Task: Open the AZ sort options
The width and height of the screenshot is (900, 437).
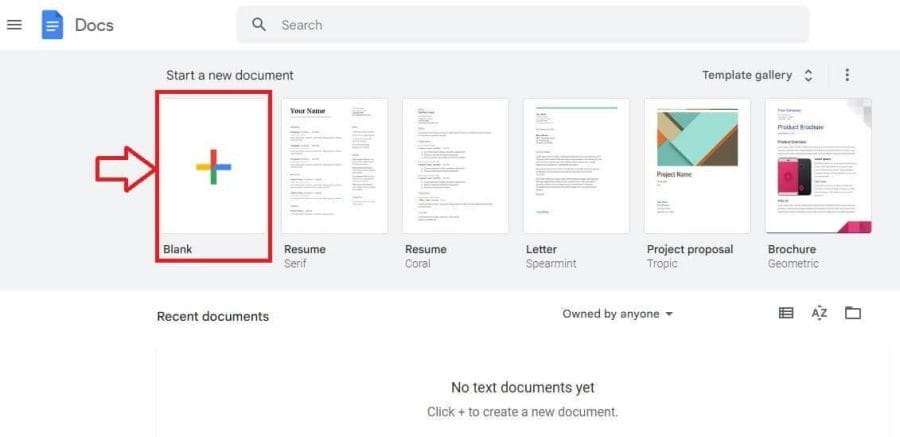Action: pyautogui.click(x=819, y=313)
